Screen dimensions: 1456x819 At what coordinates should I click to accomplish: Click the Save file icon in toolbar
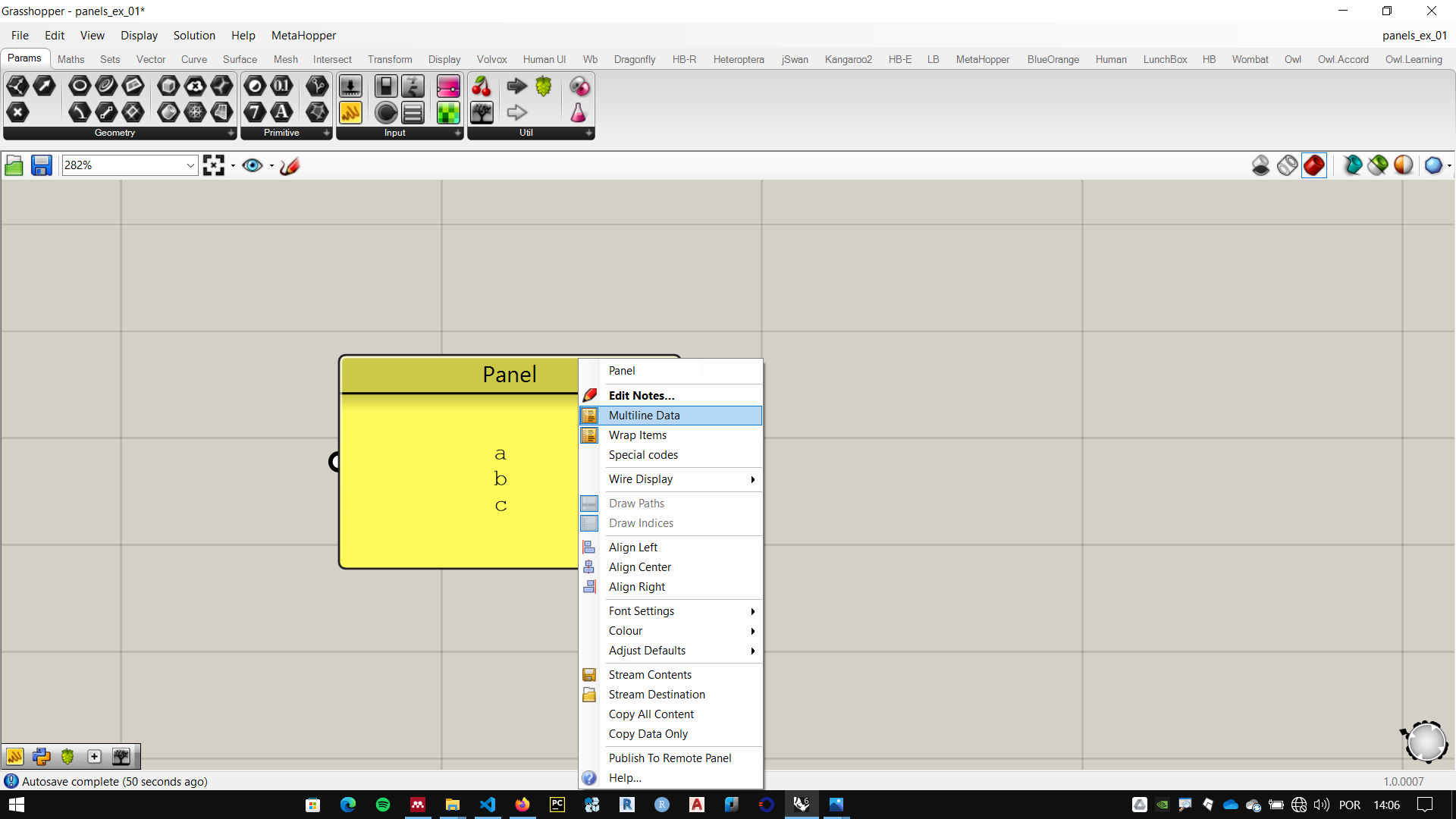click(41, 164)
